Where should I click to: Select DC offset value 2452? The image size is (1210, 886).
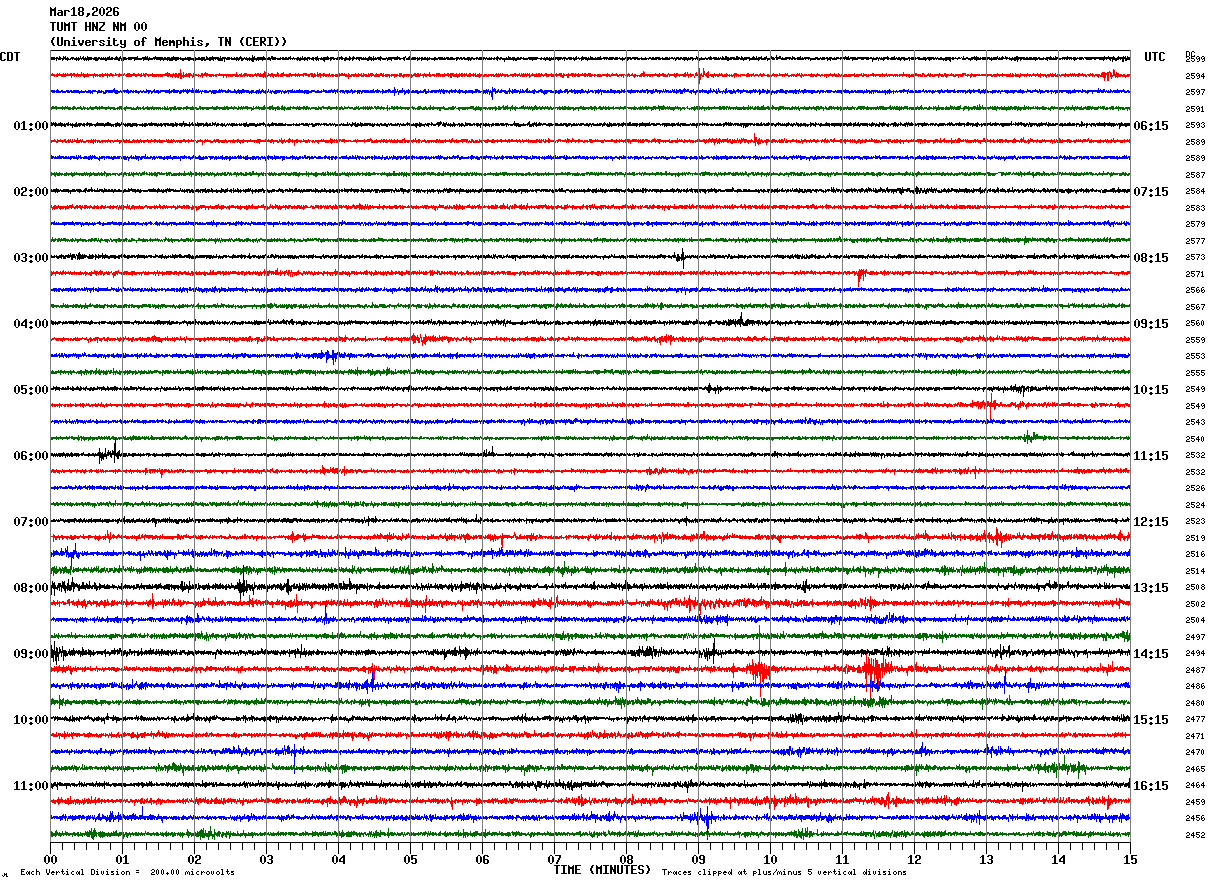pos(1195,835)
